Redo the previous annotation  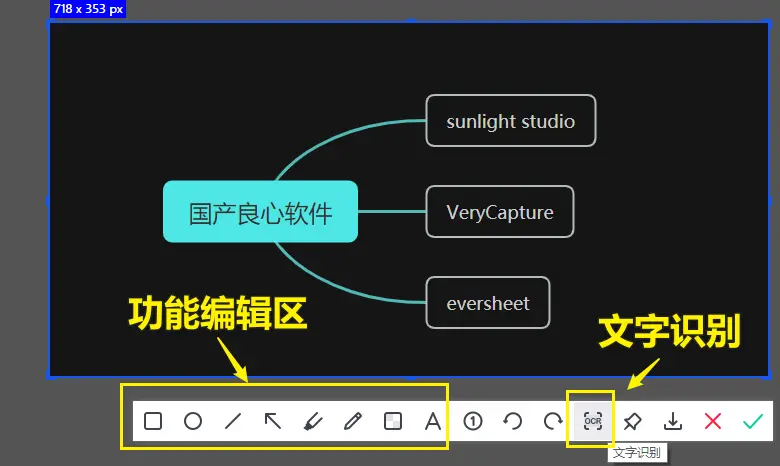pyautogui.click(x=553, y=421)
